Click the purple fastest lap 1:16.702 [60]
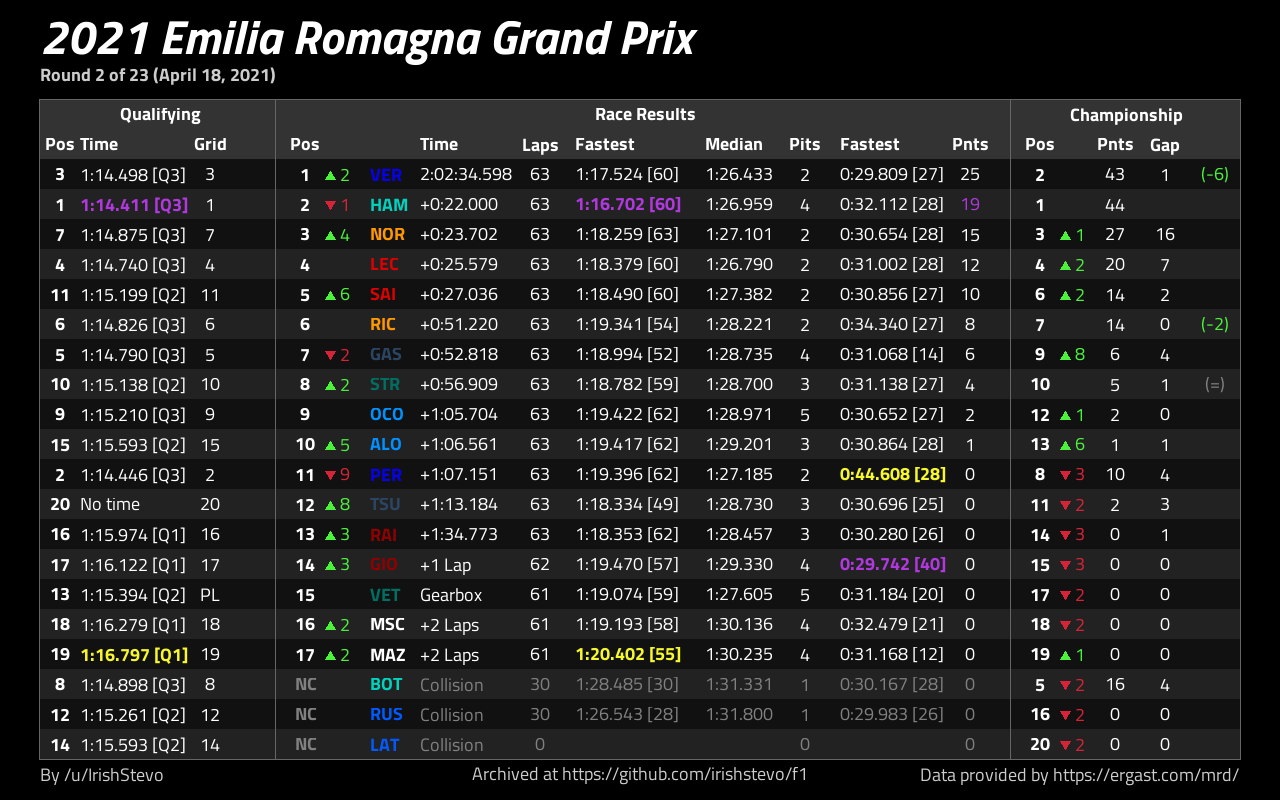 point(628,205)
